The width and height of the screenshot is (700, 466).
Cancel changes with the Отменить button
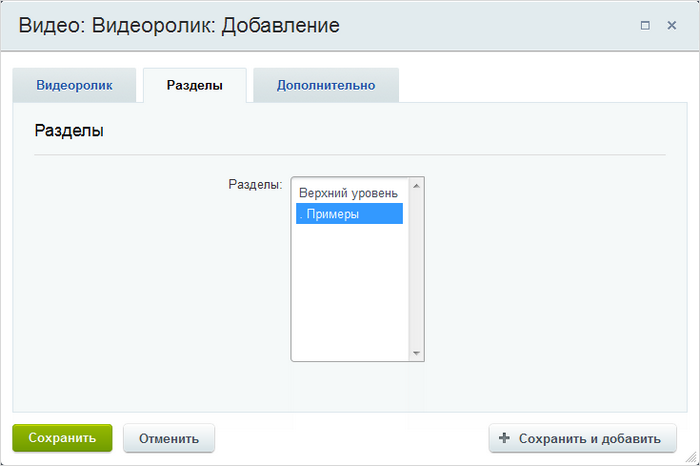pyautogui.click(x=169, y=438)
